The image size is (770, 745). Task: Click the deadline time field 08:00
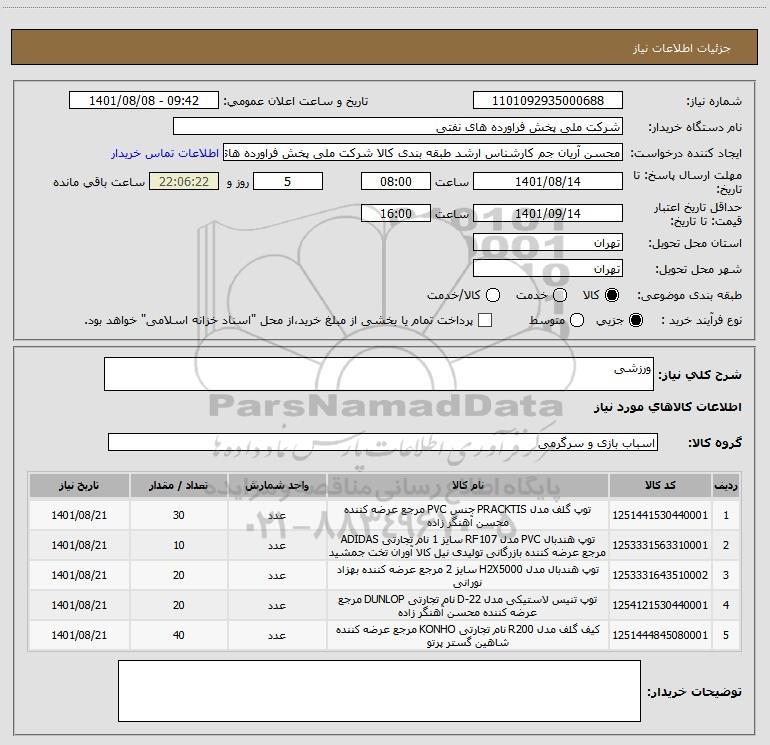[396, 181]
